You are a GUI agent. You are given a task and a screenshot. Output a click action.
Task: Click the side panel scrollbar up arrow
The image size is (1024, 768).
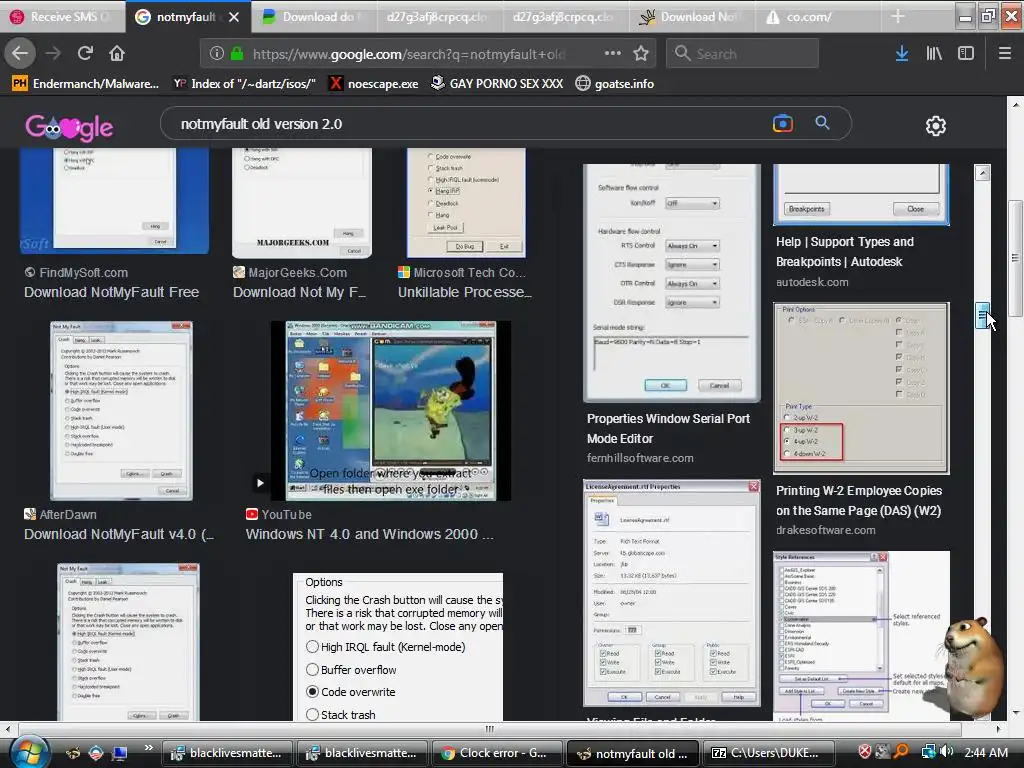[982, 172]
